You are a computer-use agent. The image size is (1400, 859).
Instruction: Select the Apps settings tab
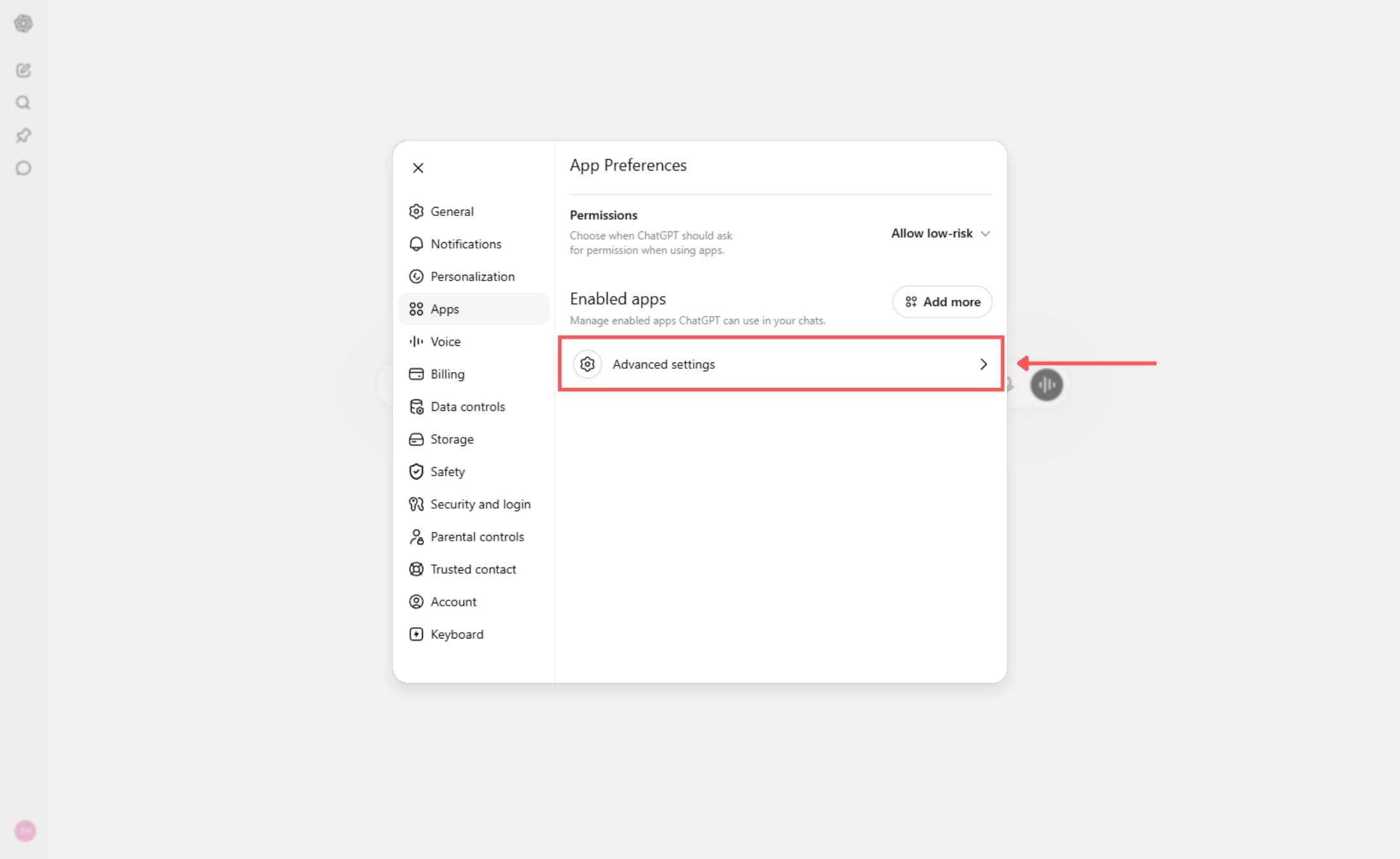pyautogui.click(x=474, y=309)
